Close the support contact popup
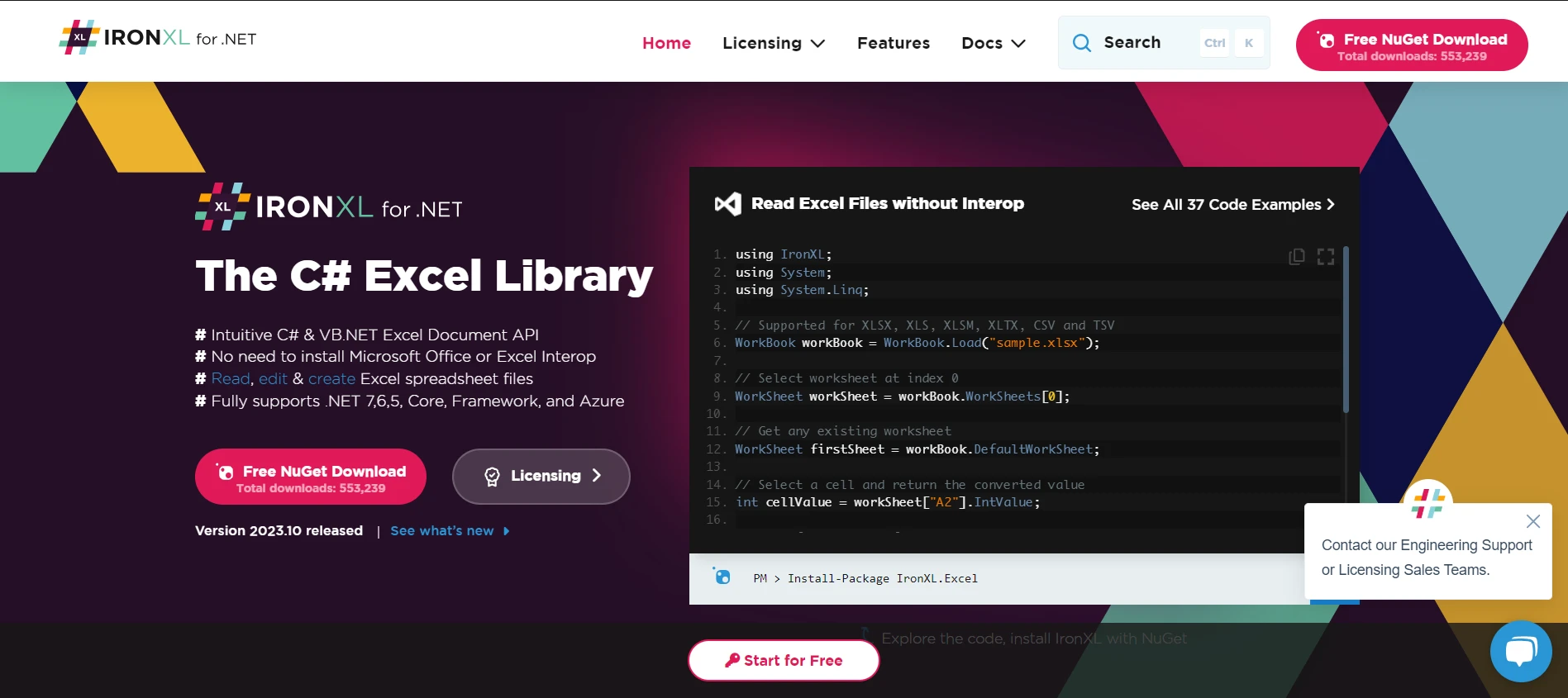Image resolution: width=1568 pixels, height=698 pixels. pos(1533,521)
